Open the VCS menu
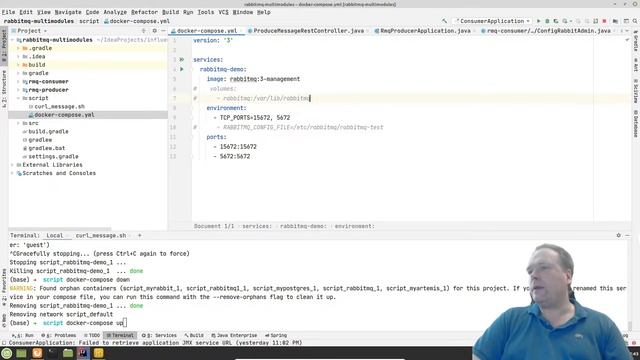This screenshot has width=640, height=360. coord(223,12)
